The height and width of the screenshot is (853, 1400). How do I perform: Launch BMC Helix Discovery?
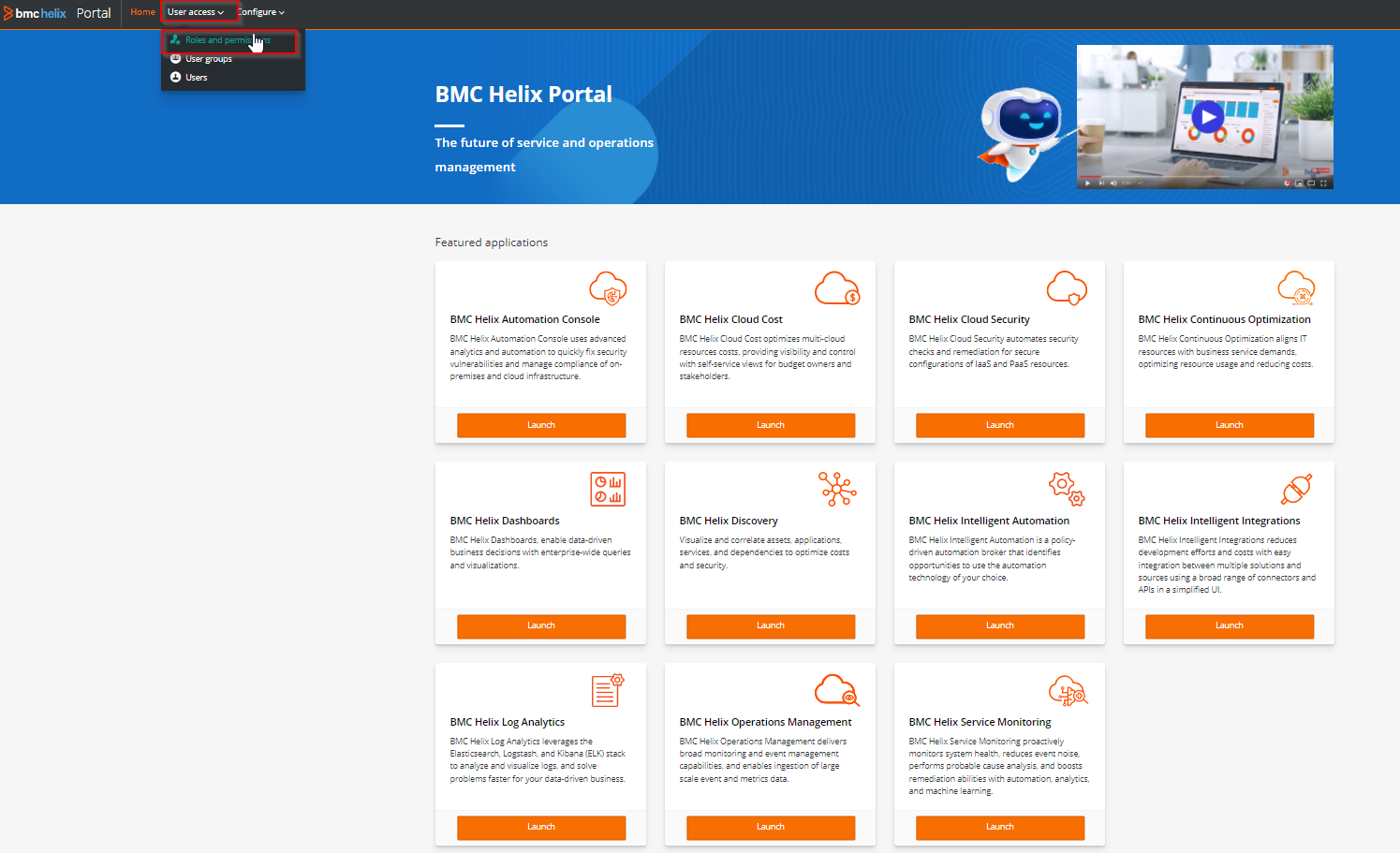(x=771, y=626)
